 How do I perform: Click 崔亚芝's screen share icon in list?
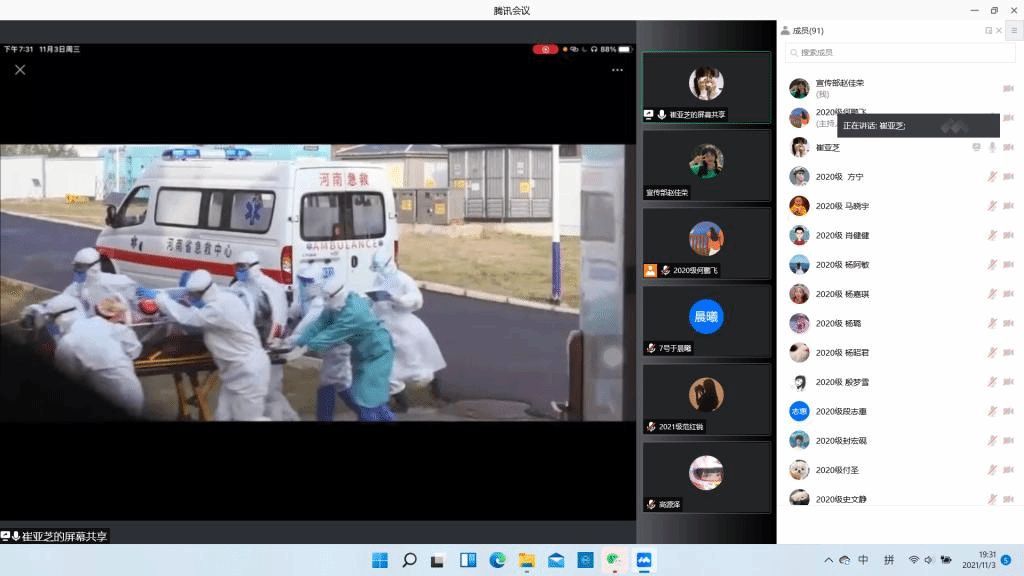coord(976,147)
